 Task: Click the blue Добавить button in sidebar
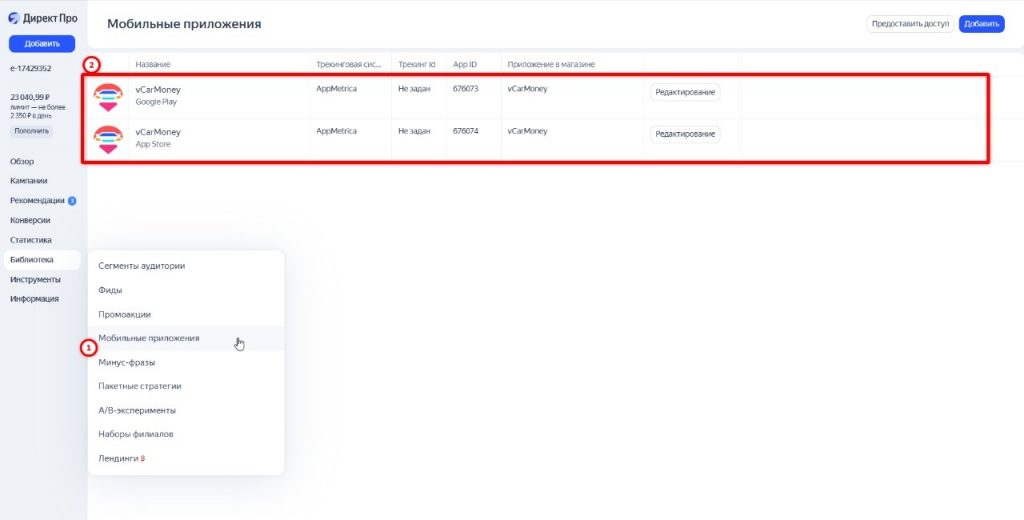[42, 44]
